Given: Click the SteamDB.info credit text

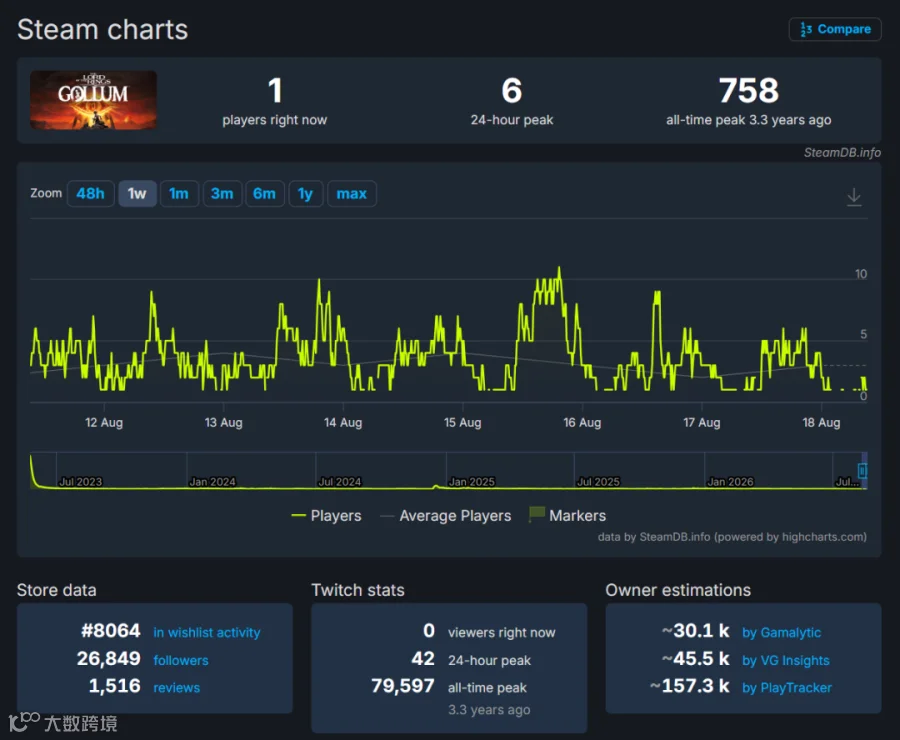Looking at the screenshot, I should 842,152.
